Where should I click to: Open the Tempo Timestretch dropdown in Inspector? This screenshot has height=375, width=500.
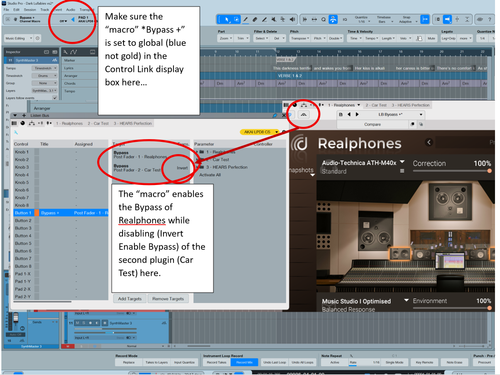click(45, 68)
